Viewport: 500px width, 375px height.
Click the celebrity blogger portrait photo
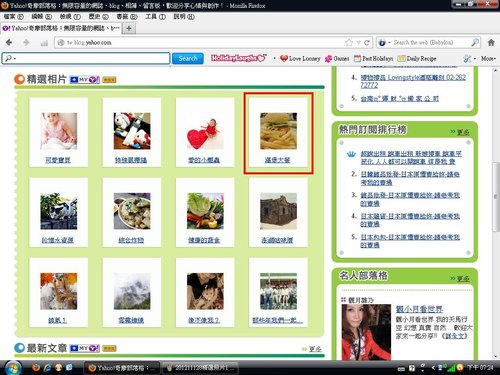(366, 332)
